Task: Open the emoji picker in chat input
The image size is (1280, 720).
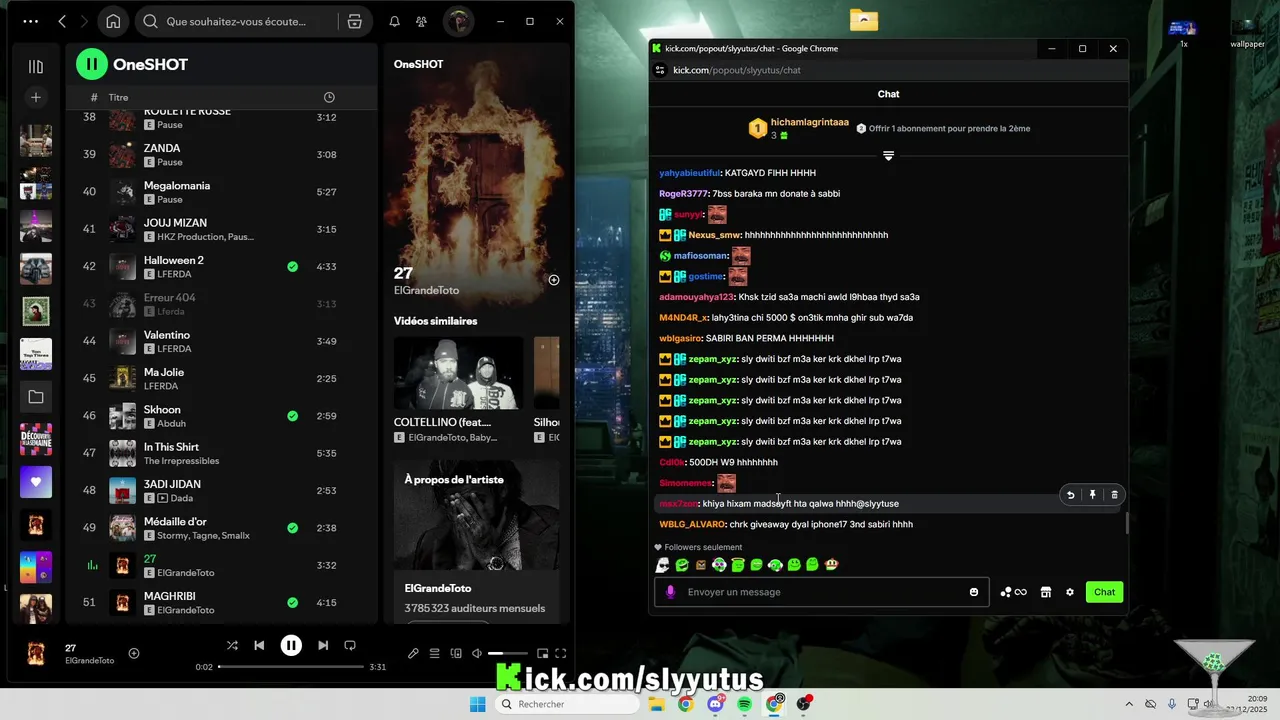Action: 974,592
